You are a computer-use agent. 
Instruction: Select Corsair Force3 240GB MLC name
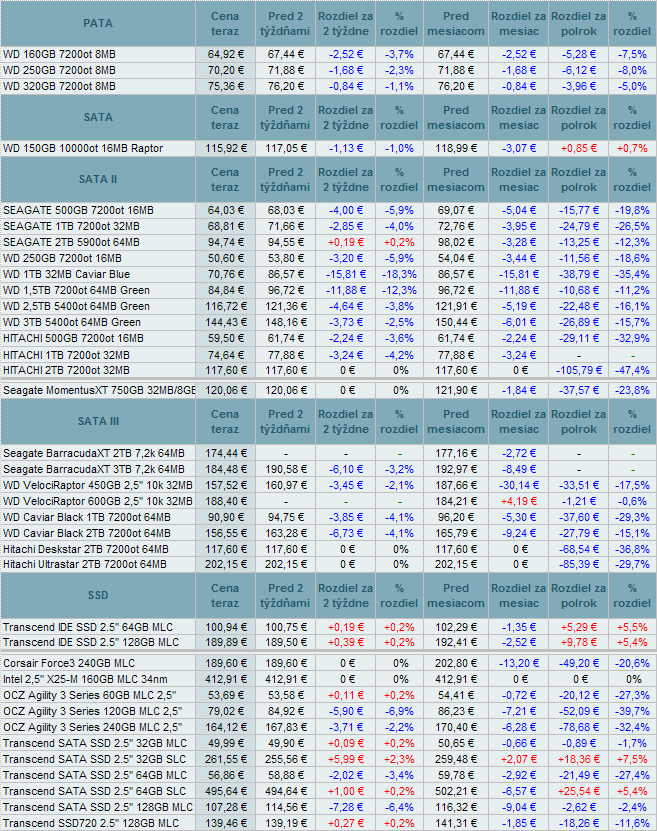[69, 663]
